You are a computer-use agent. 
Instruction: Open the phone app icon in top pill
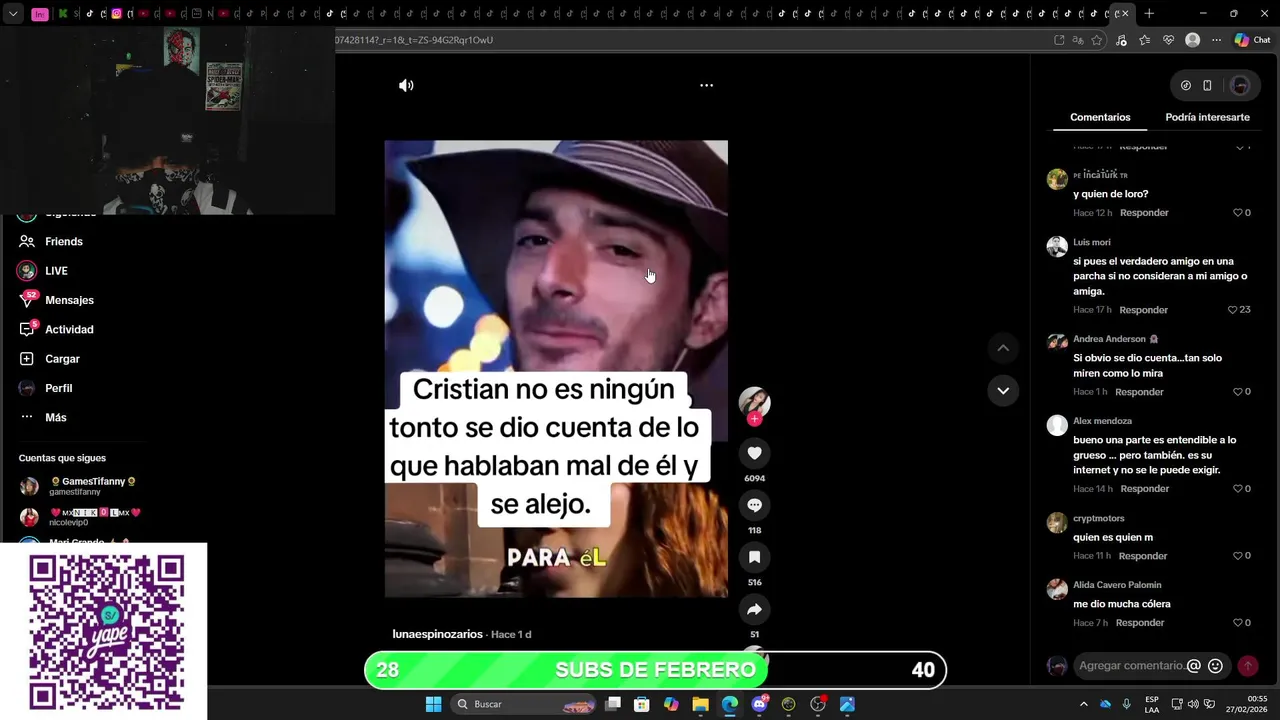1207,86
